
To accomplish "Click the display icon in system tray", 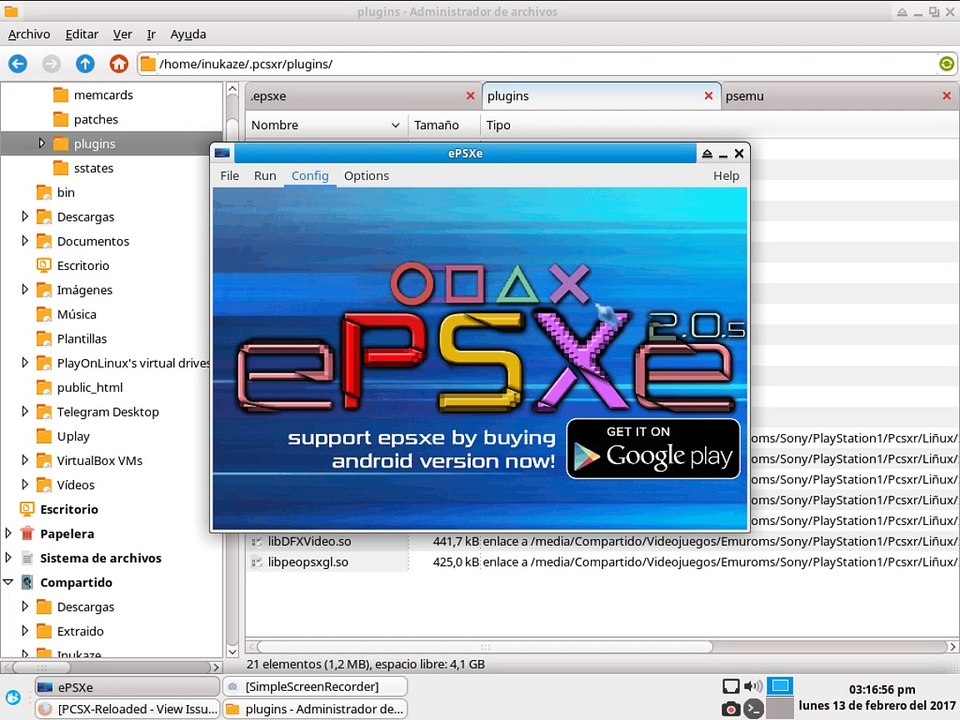I will [x=730, y=686].
